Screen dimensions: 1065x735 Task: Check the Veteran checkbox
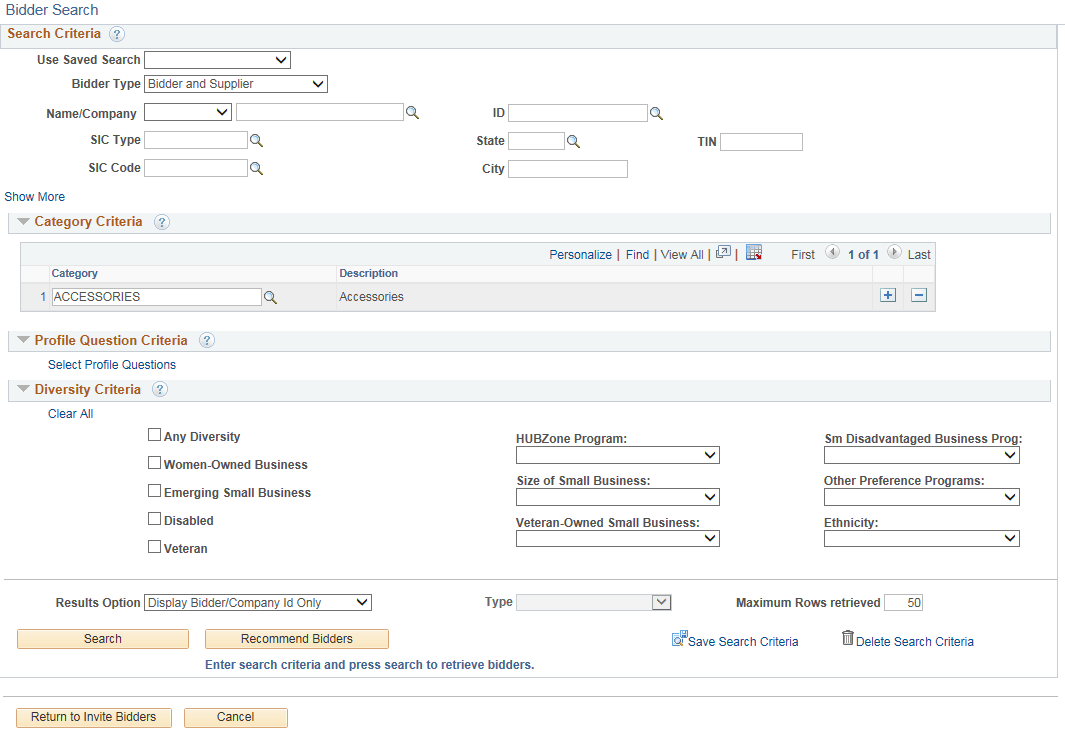(155, 546)
